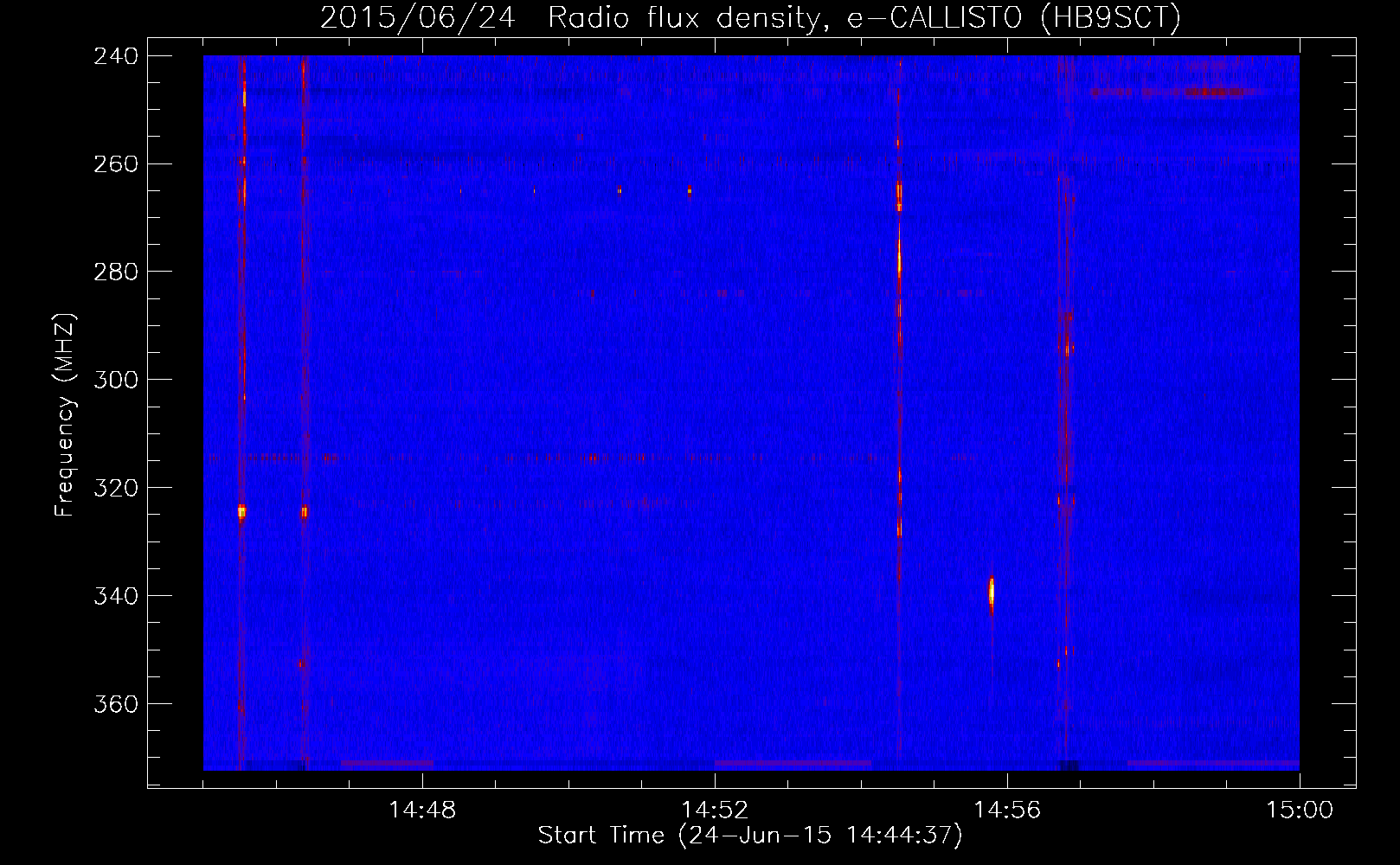
Task: Click the 15:00 time tick label
Action: tap(1300, 811)
